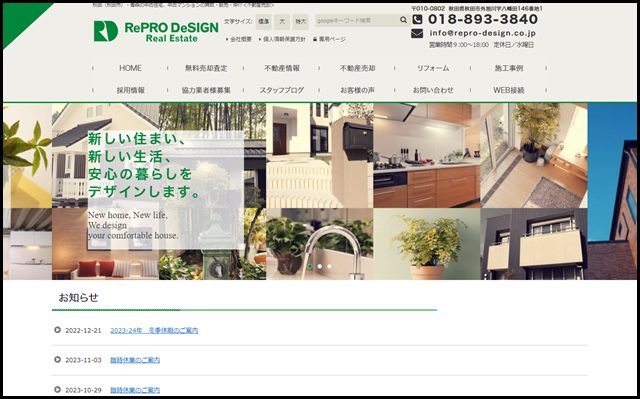Click the magnifier search icon
Viewport: 640px width, 399px height.
pyautogui.click(x=403, y=20)
